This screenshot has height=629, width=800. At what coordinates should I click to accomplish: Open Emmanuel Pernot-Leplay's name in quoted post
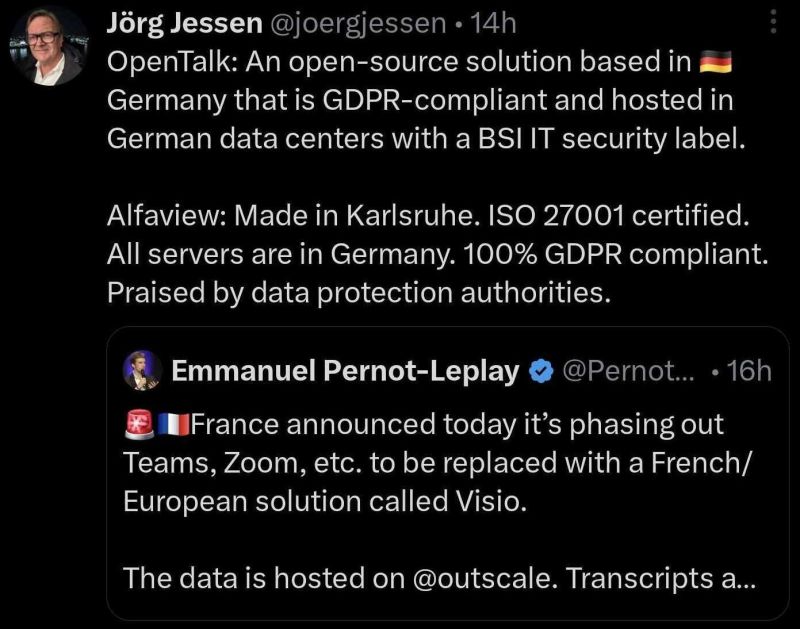pyautogui.click(x=346, y=371)
